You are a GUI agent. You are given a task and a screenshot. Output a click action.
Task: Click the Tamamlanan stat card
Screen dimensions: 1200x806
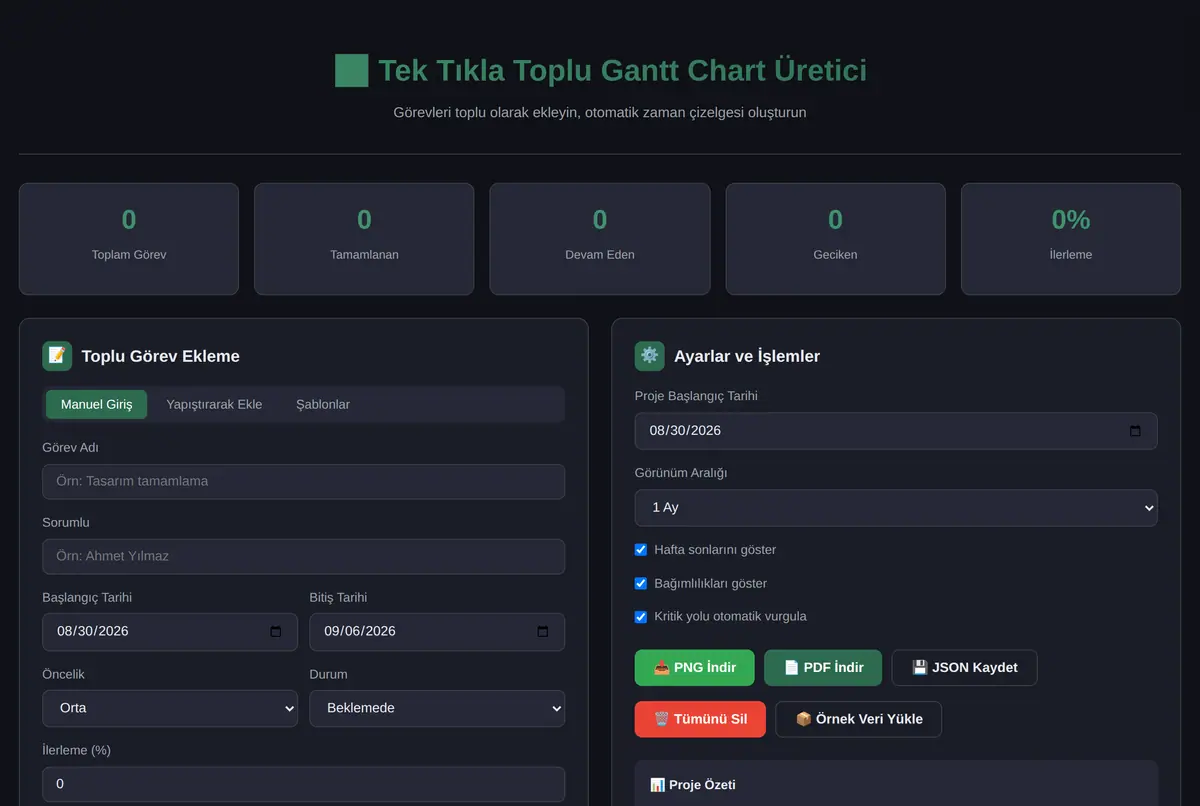[x=364, y=239]
